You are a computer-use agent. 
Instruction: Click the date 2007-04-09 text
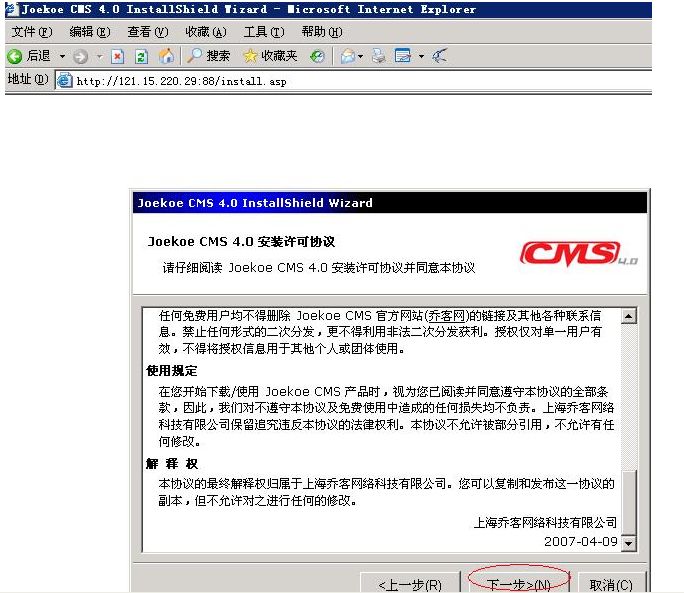(x=581, y=542)
